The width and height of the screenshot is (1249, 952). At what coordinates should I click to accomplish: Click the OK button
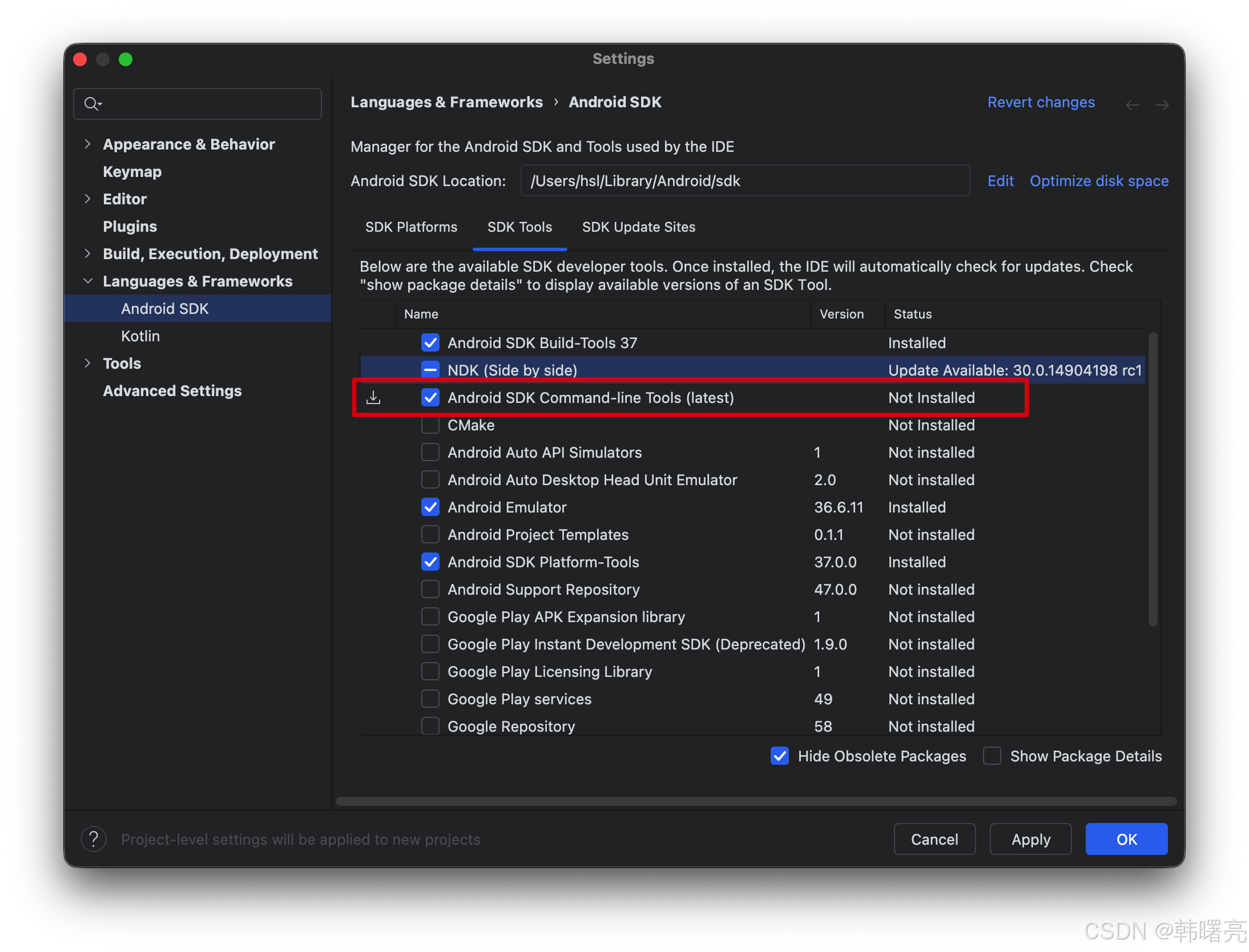click(x=1127, y=839)
